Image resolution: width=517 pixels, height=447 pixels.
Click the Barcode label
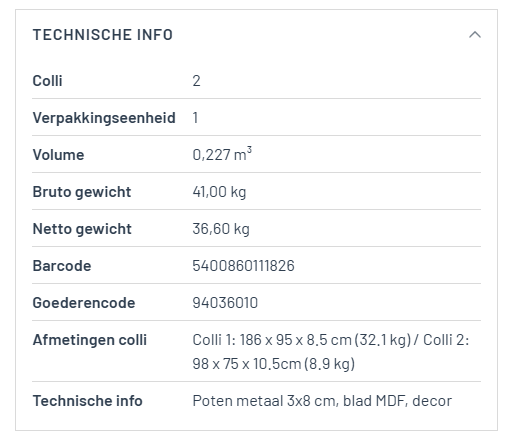point(62,266)
